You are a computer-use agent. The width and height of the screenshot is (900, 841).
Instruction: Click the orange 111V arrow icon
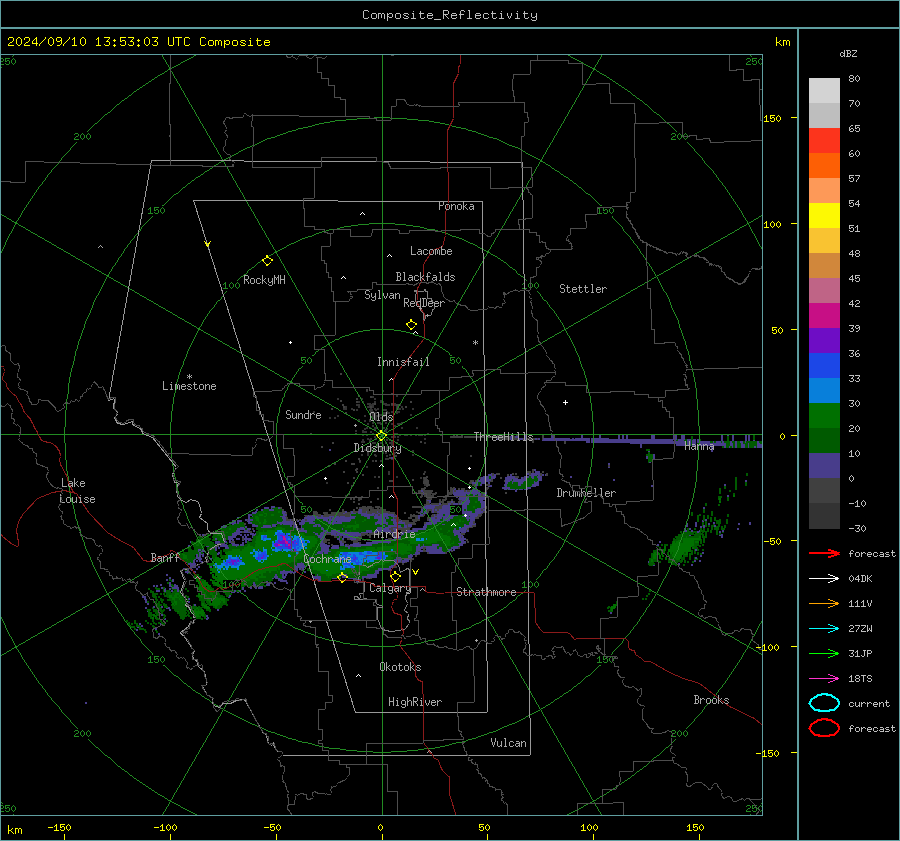(x=824, y=603)
